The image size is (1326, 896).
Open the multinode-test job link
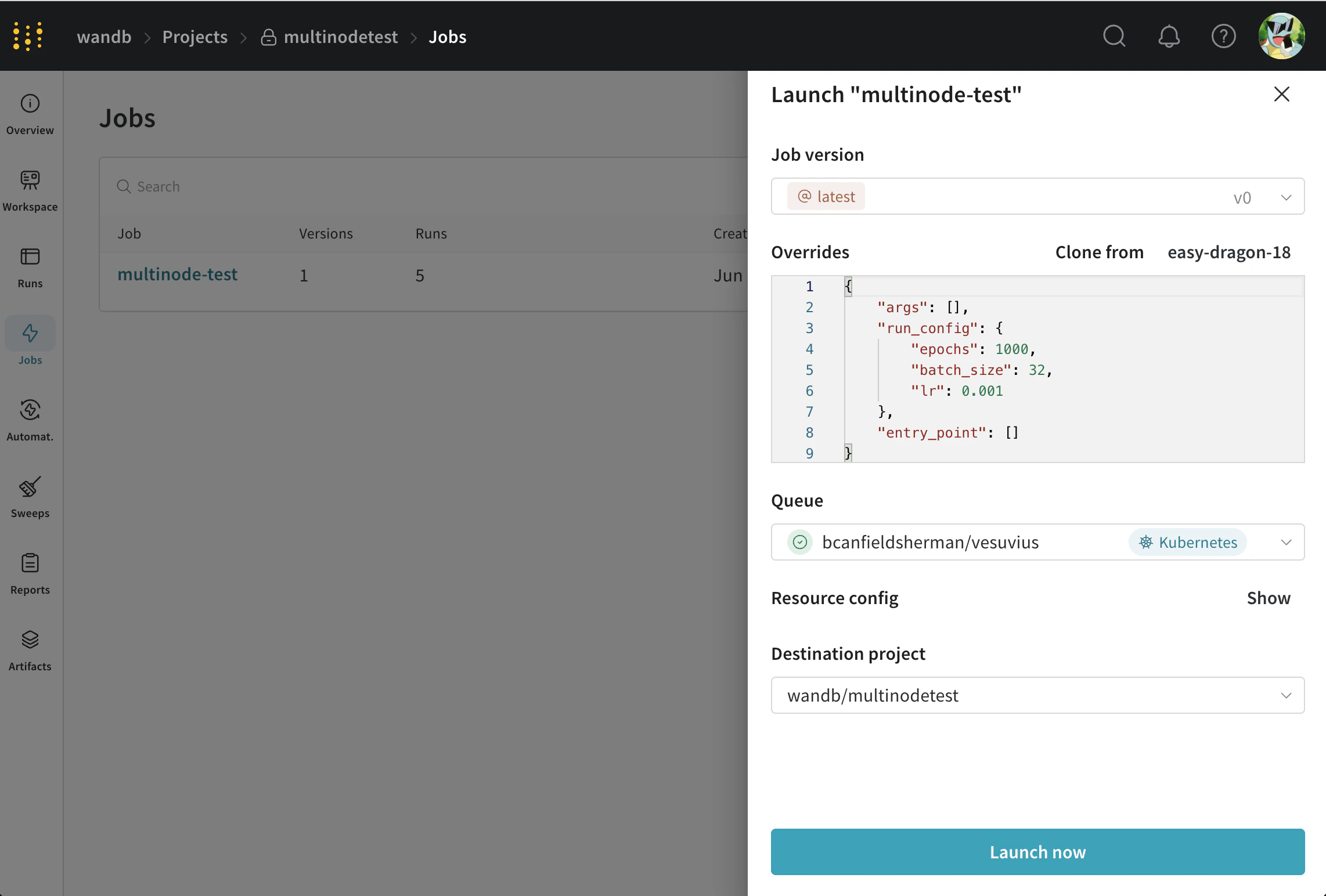pos(177,274)
